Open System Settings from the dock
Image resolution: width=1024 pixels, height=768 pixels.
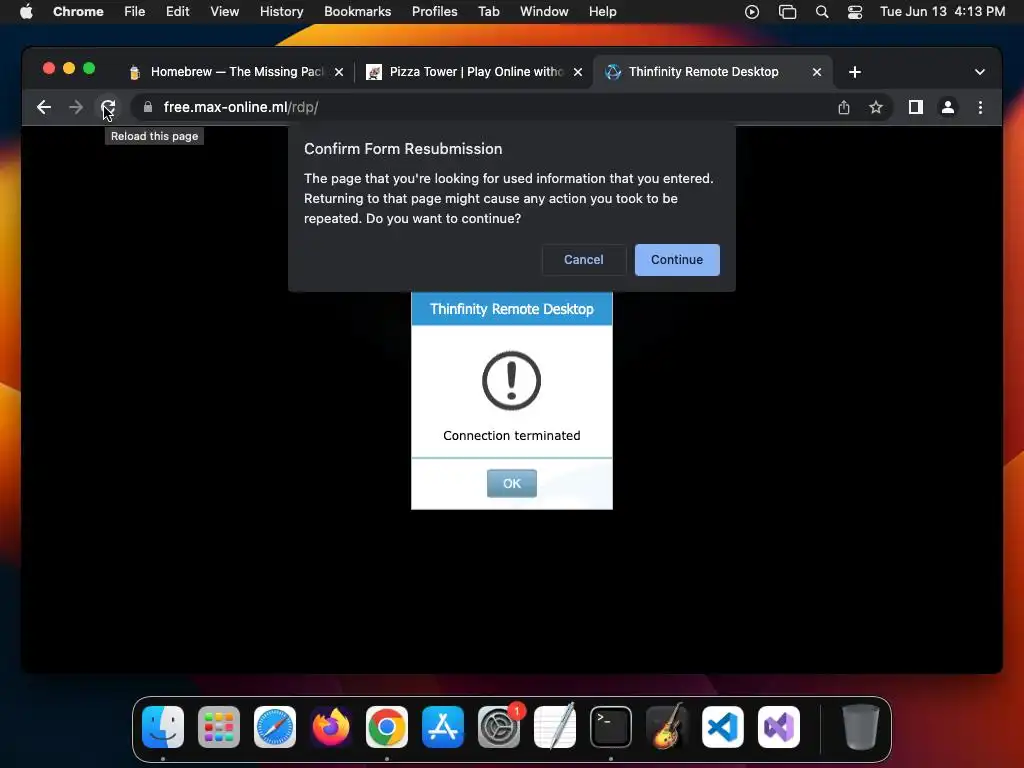point(499,727)
